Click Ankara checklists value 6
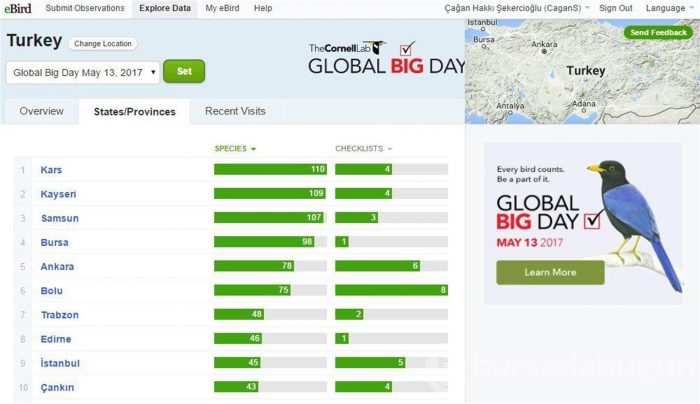Screen dimensions: 700x404 (415, 266)
